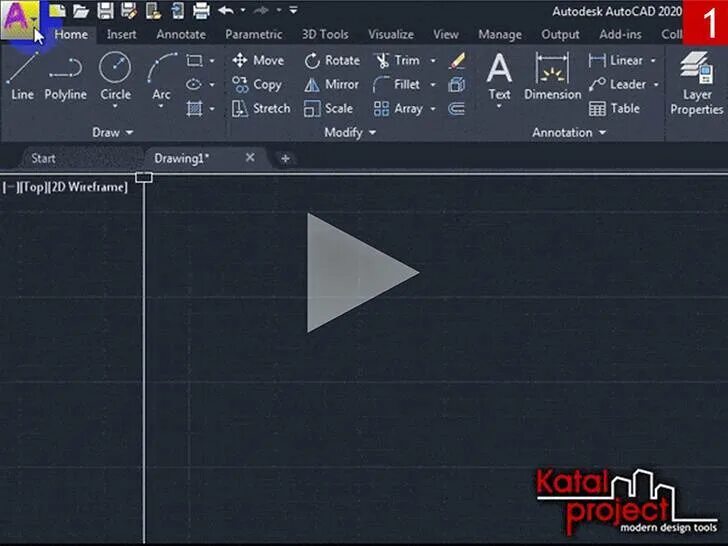The width and height of the screenshot is (728, 546).
Task: Add a new drawing tab with plus button
Action: click(286, 159)
